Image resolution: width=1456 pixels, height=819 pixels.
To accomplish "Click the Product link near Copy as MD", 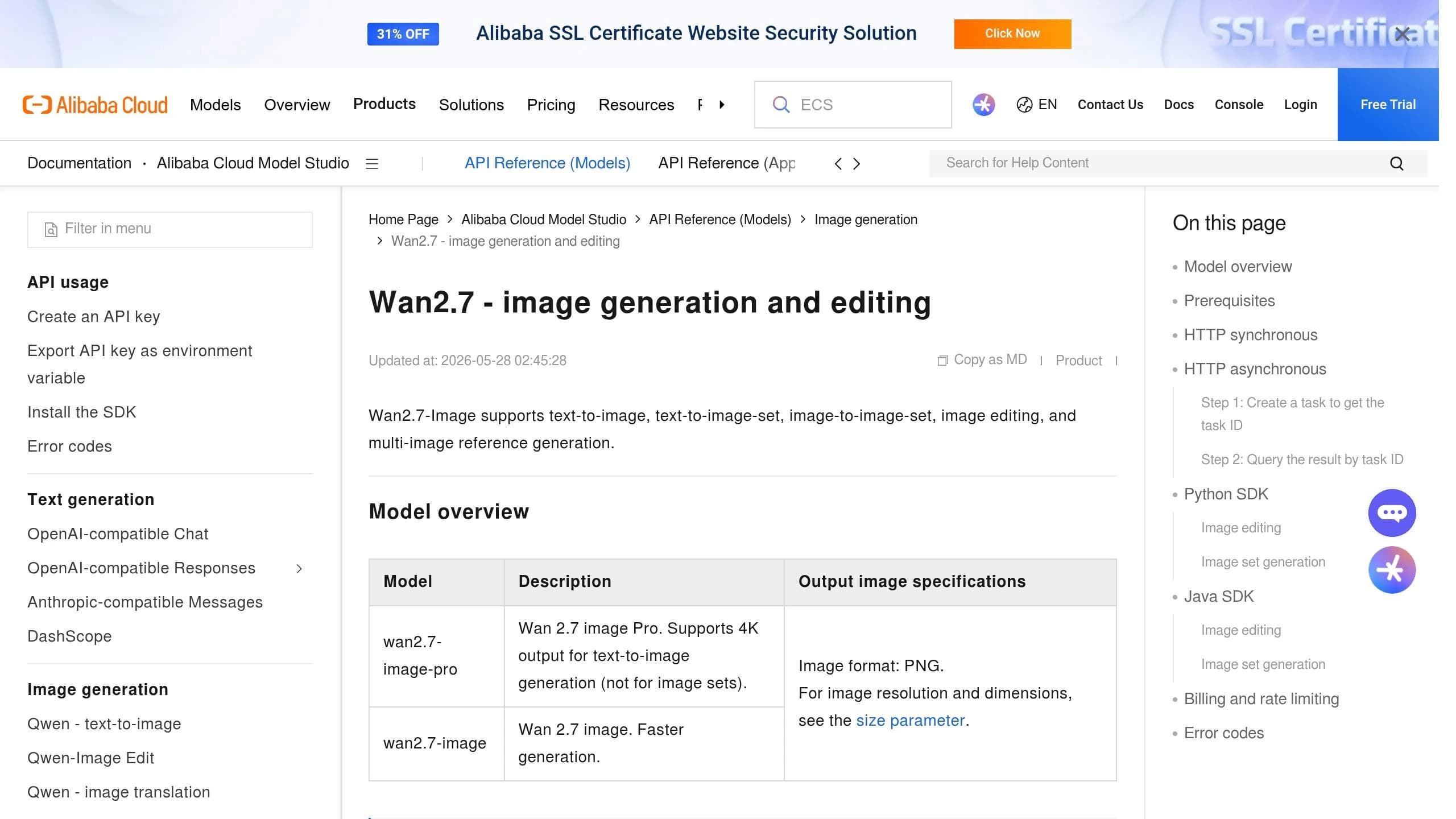I will (1078, 361).
